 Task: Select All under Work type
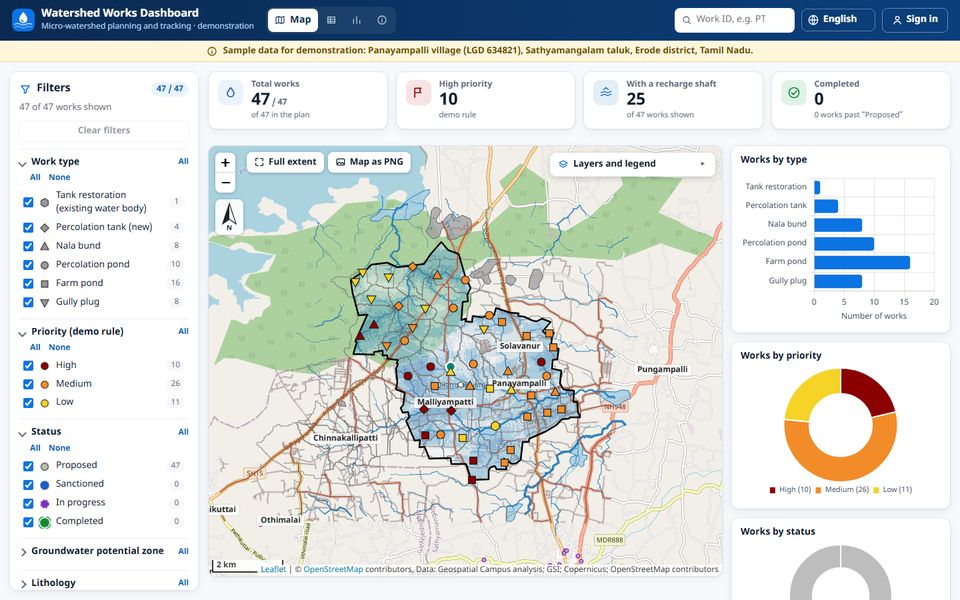(36, 178)
